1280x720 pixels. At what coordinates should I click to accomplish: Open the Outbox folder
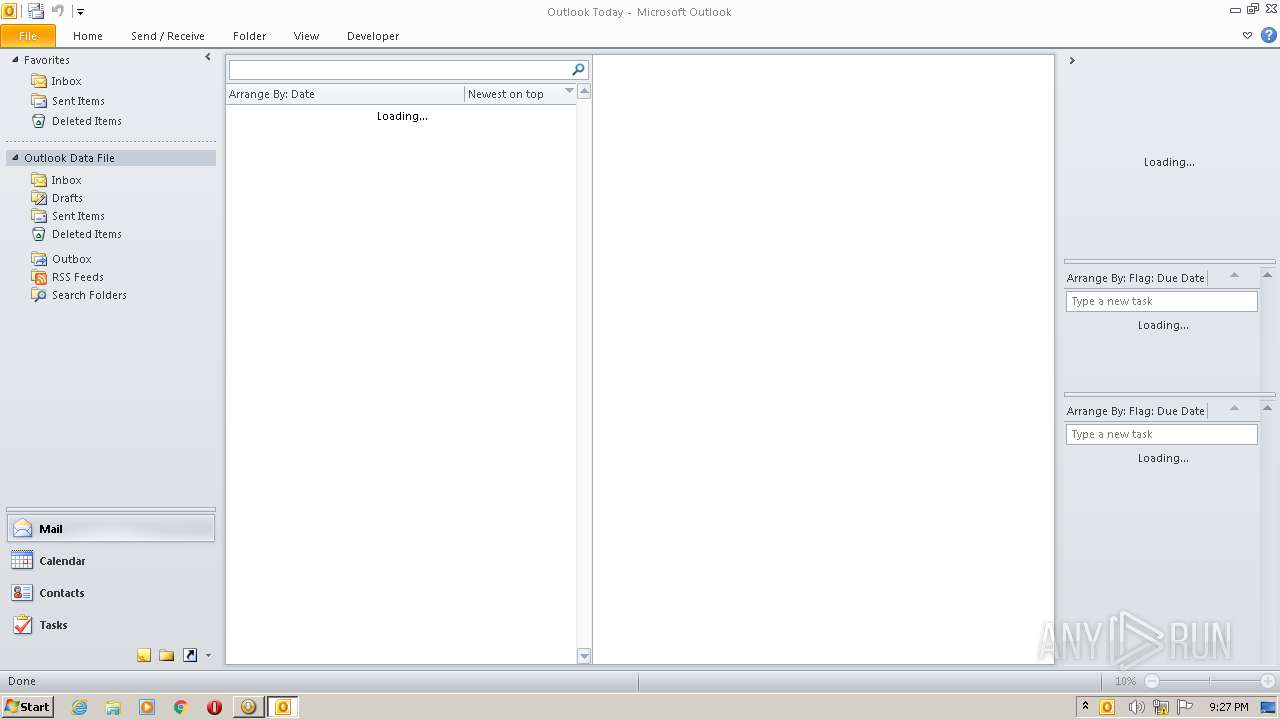pyautogui.click(x=72, y=259)
